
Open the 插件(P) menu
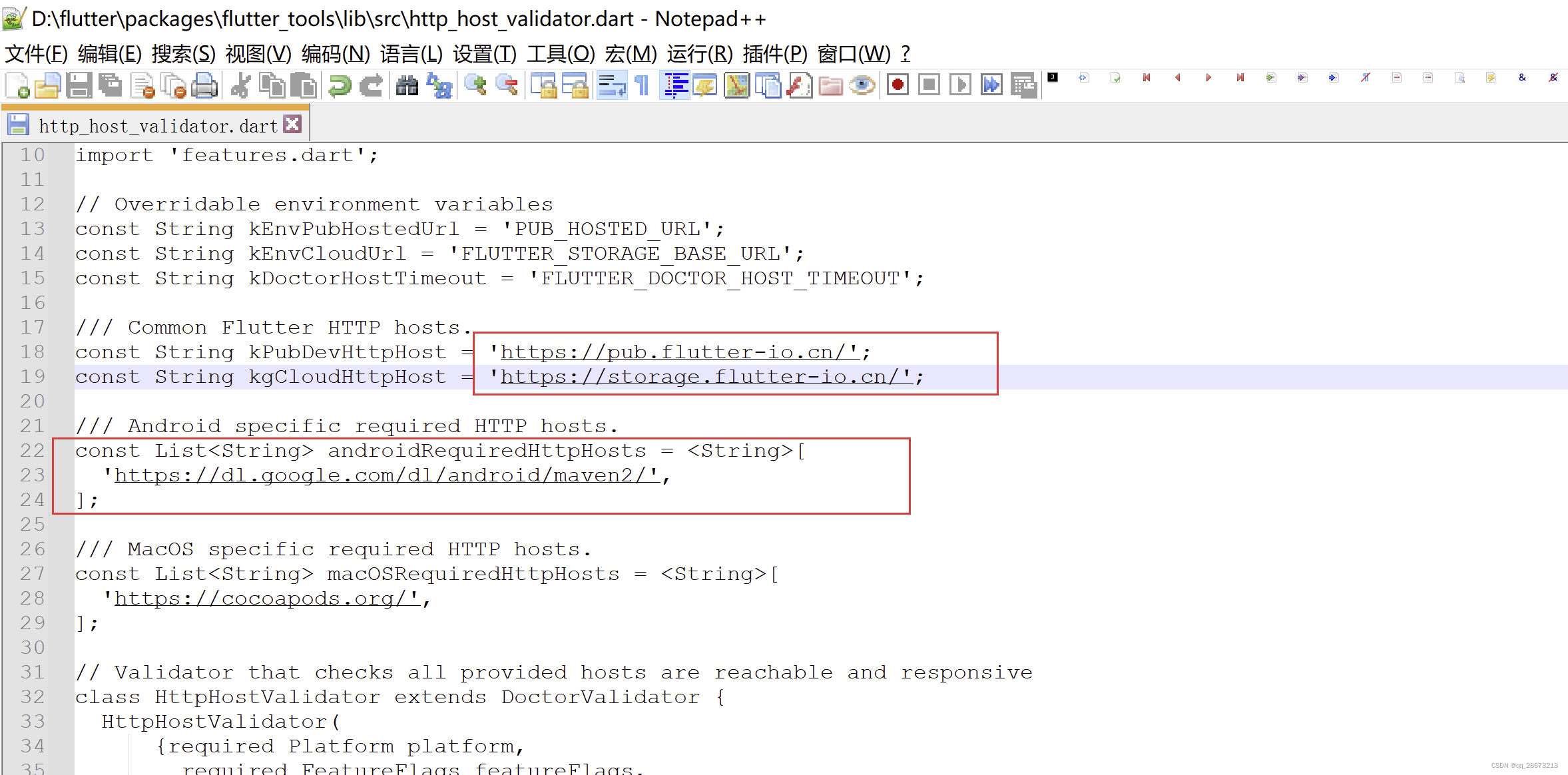(x=774, y=53)
